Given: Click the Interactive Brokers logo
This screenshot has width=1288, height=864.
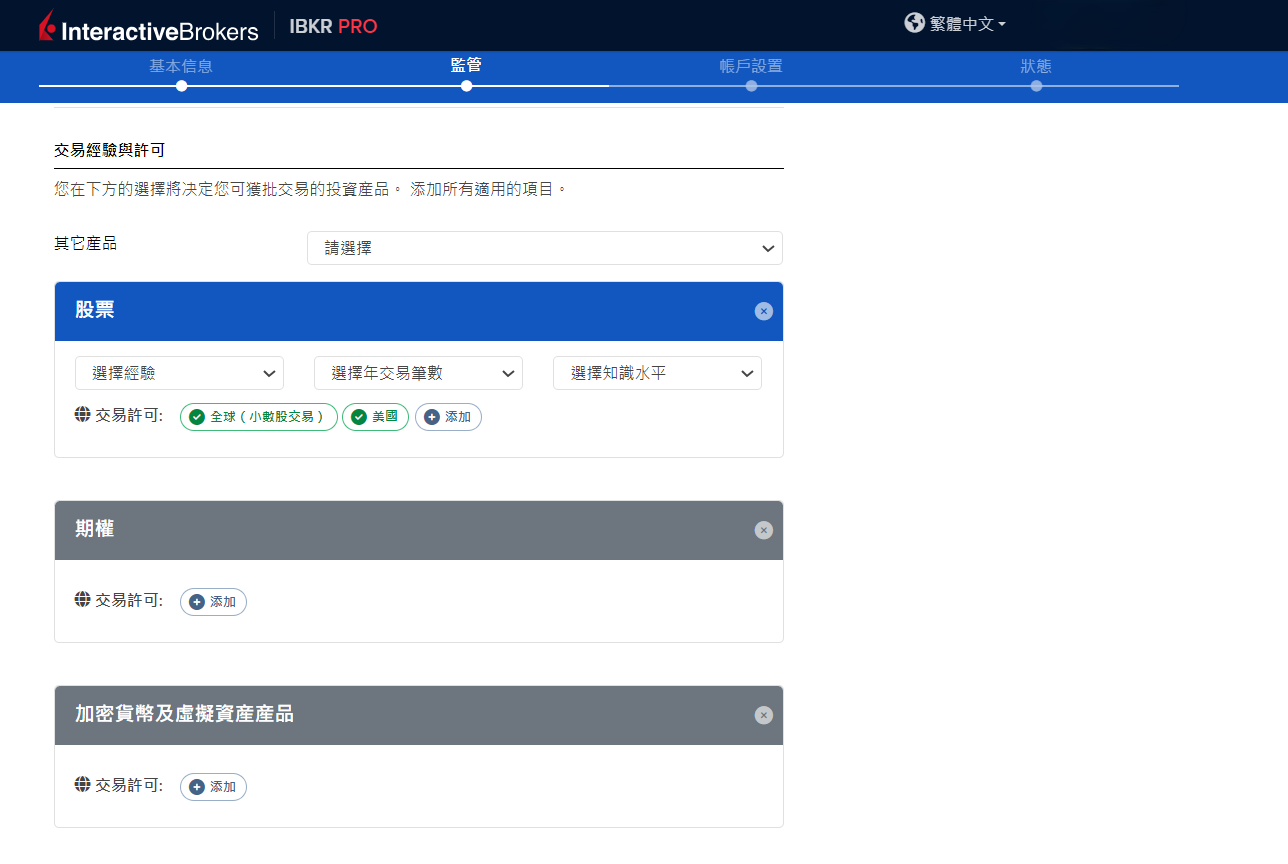Looking at the screenshot, I should coord(148,27).
